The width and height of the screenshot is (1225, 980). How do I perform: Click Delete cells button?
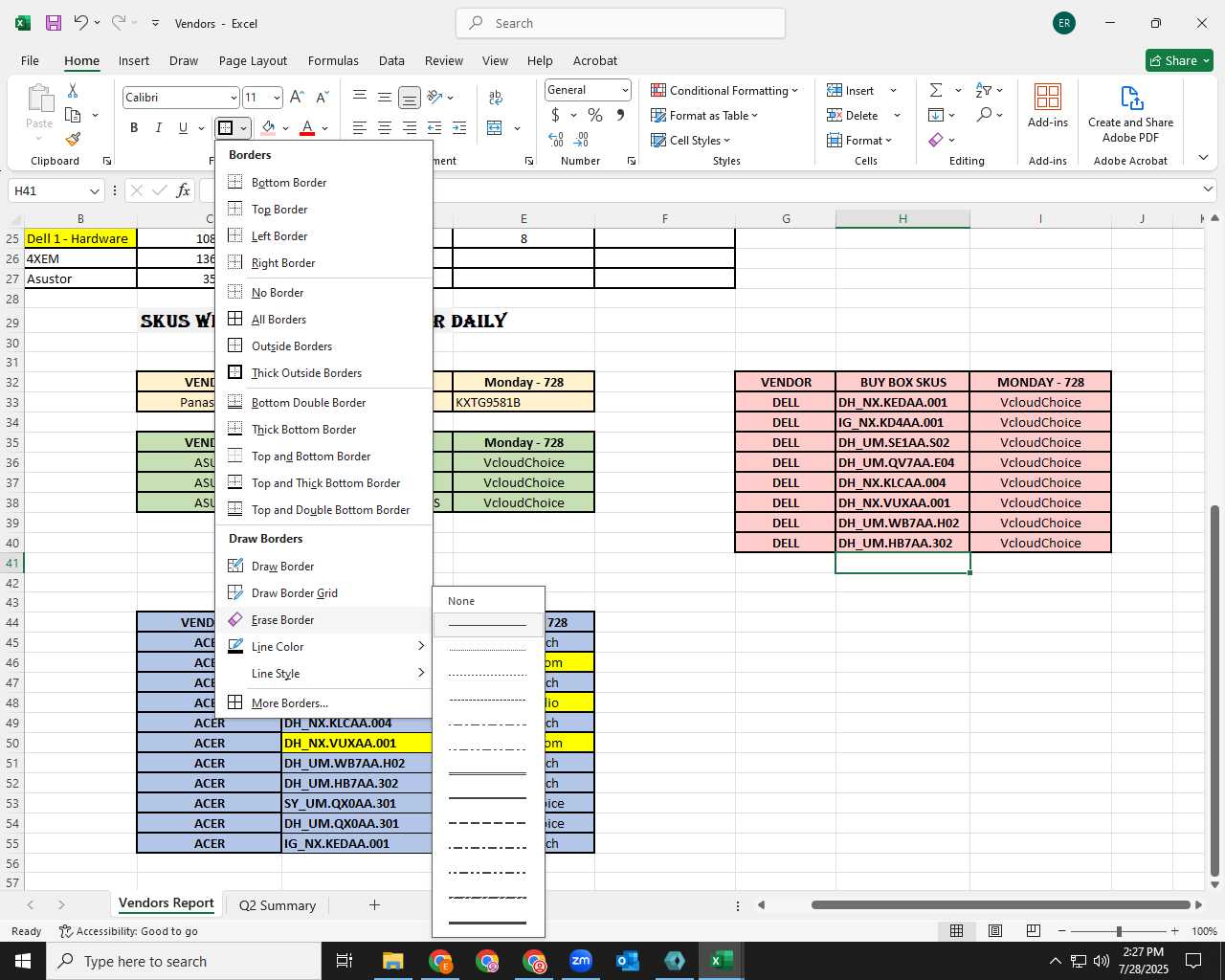(854, 115)
